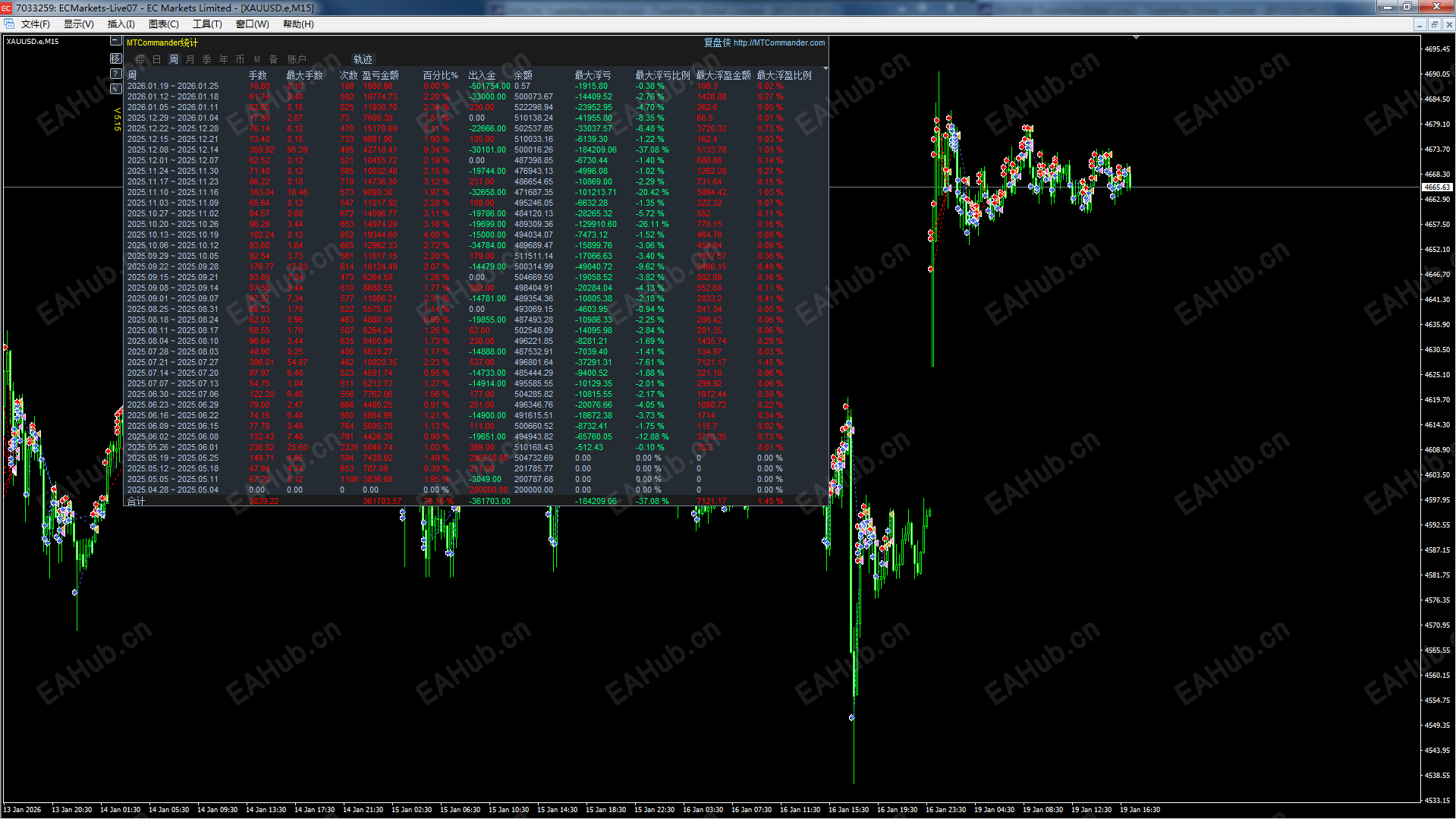
Task: Switch to the 账户 account tab
Action: (x=297, y=59)
